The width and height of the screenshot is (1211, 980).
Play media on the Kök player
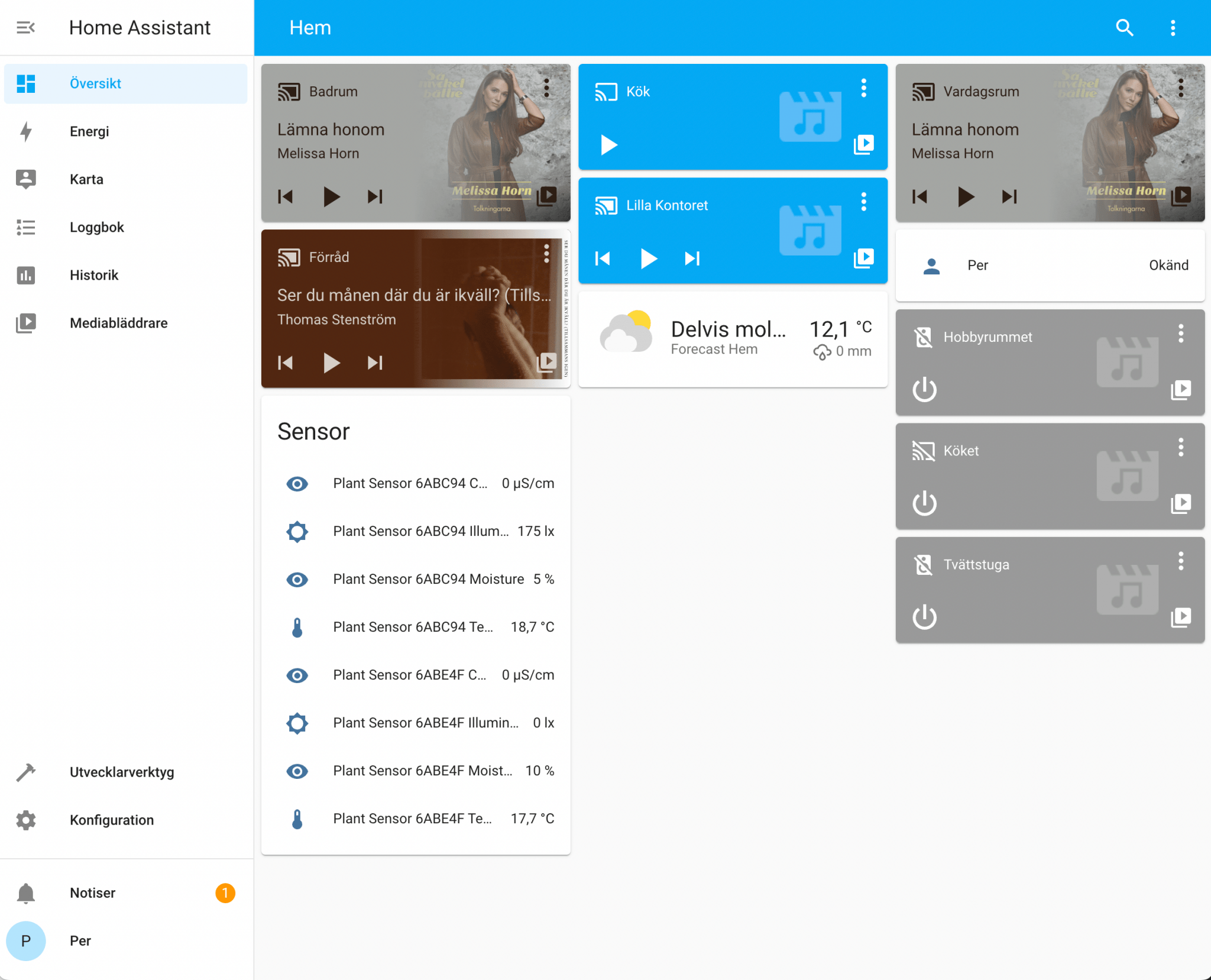tap(608, 144)
